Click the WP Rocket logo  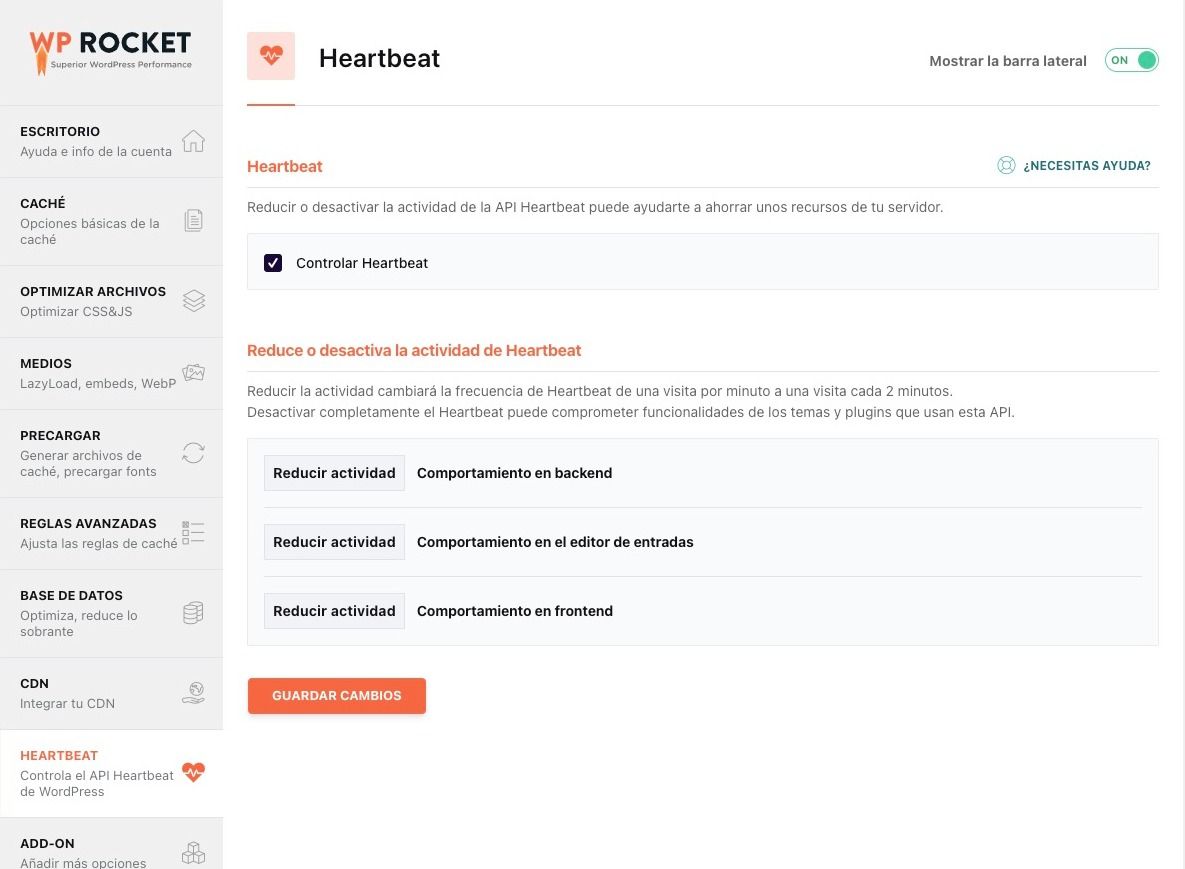click(x=110, y=52)
